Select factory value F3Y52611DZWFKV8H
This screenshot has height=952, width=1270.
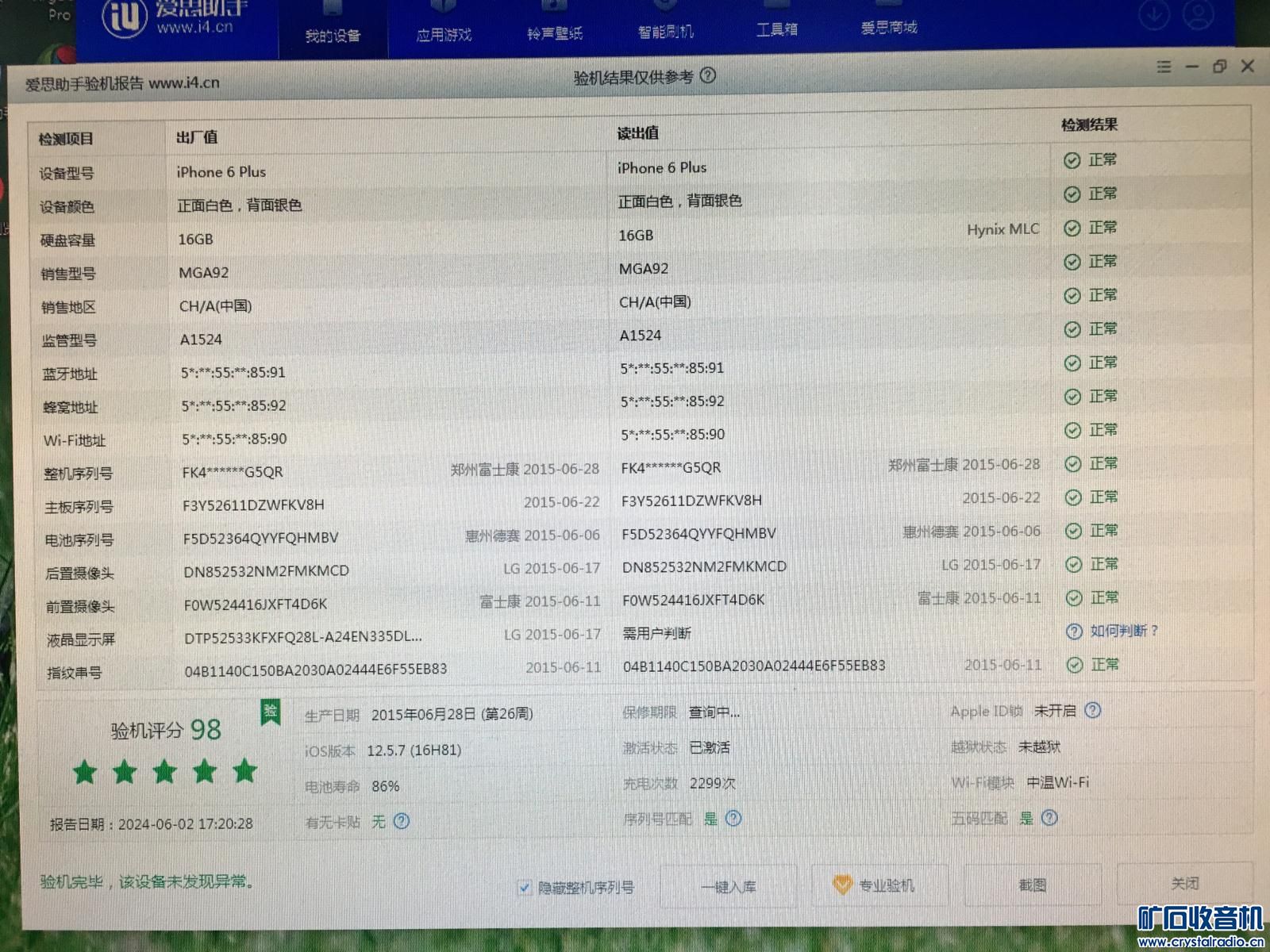click(x=253, y=505)
